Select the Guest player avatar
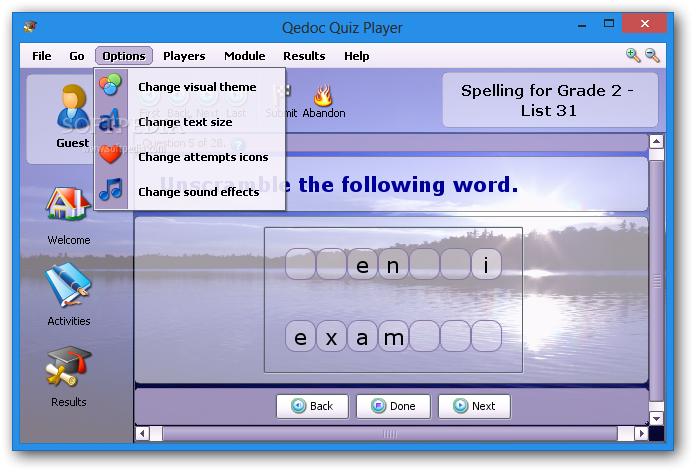This screenshot has height=471, width=694. click(73, 108)
